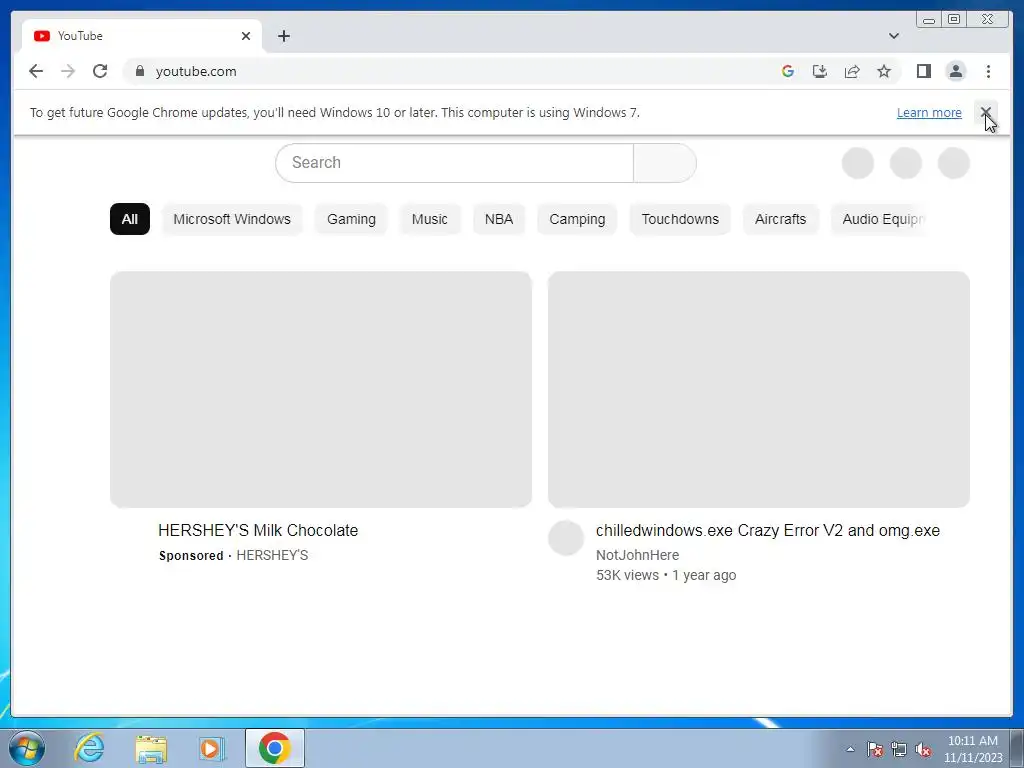Open the Chrome side panel
Viewport: 1024px width, 768px height.
point(923,71)
